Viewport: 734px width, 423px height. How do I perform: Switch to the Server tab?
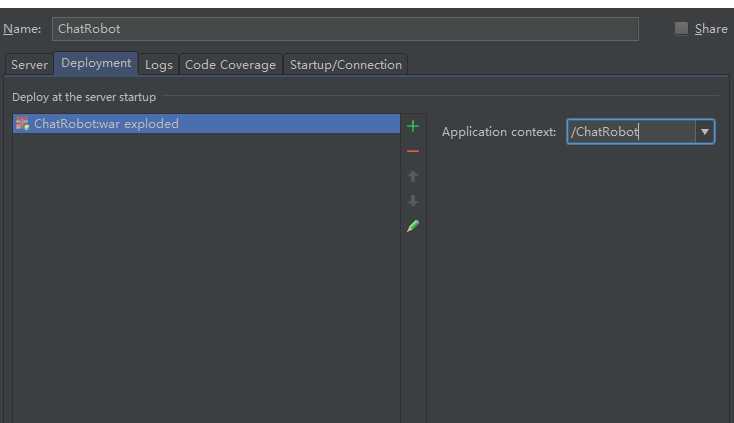pos(29,65)
